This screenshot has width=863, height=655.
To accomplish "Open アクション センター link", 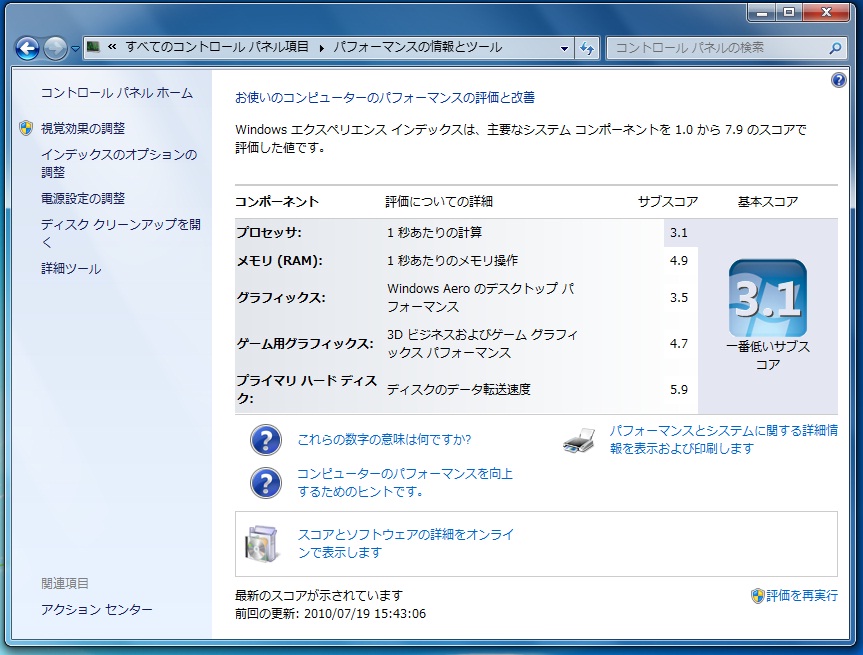I will point(96,610).
